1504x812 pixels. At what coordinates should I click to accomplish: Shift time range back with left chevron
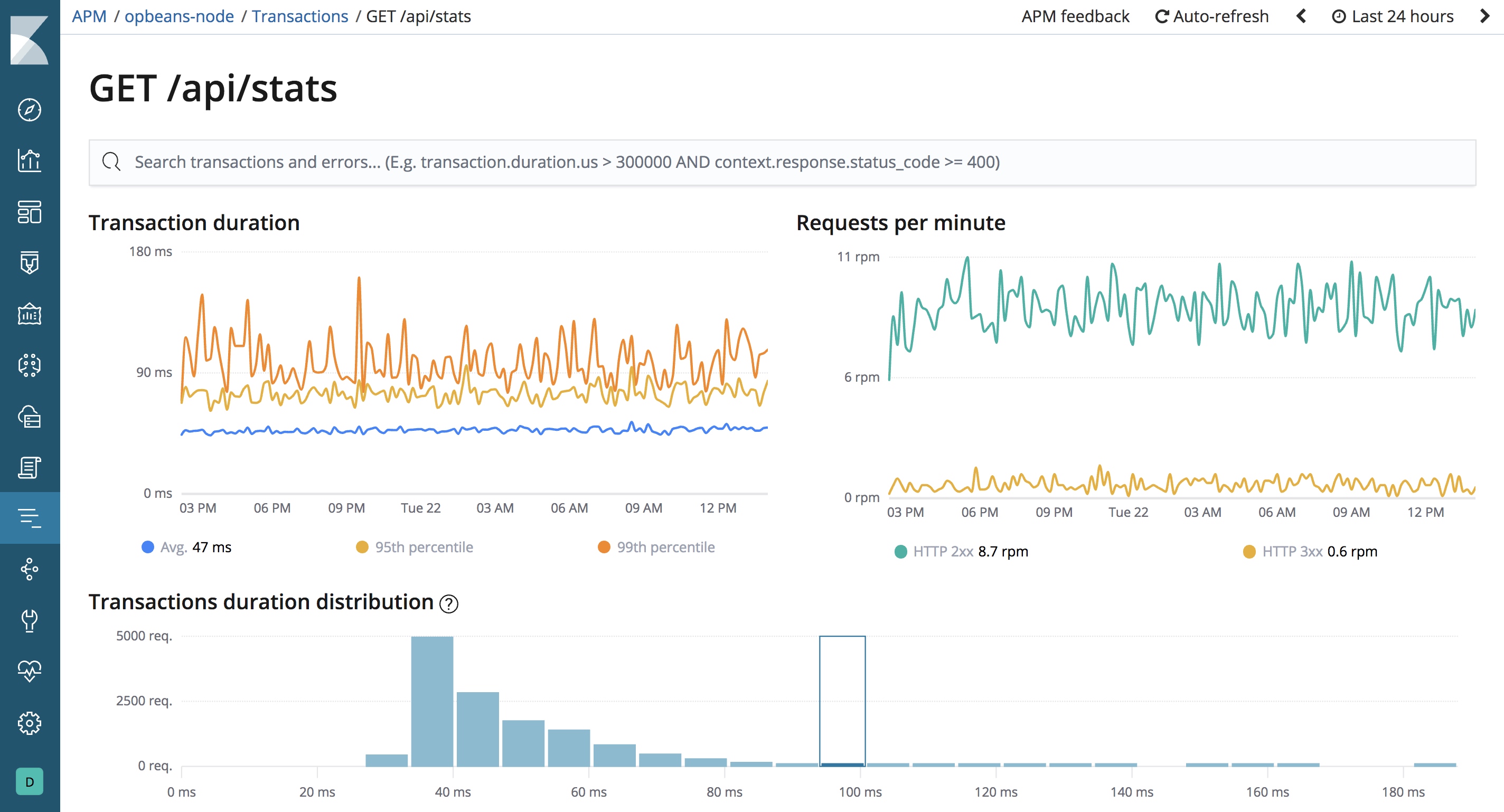point(1301,16)
